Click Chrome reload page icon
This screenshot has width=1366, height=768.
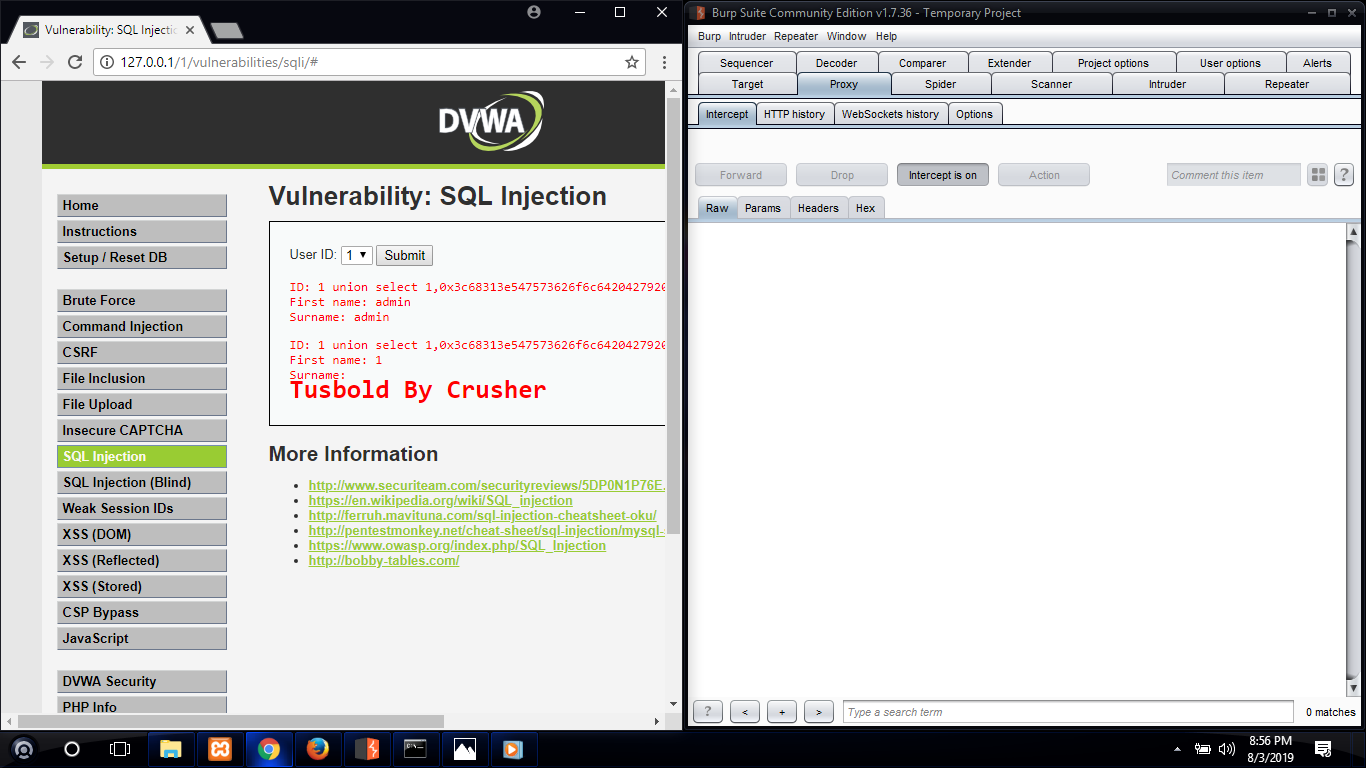(74, 62)
